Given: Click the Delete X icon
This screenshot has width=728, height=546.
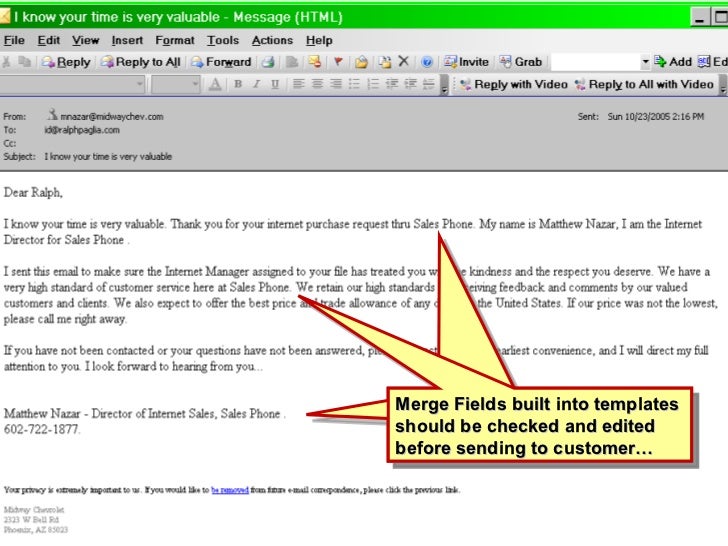Looking at the screenshot, I should coord(403,61).
